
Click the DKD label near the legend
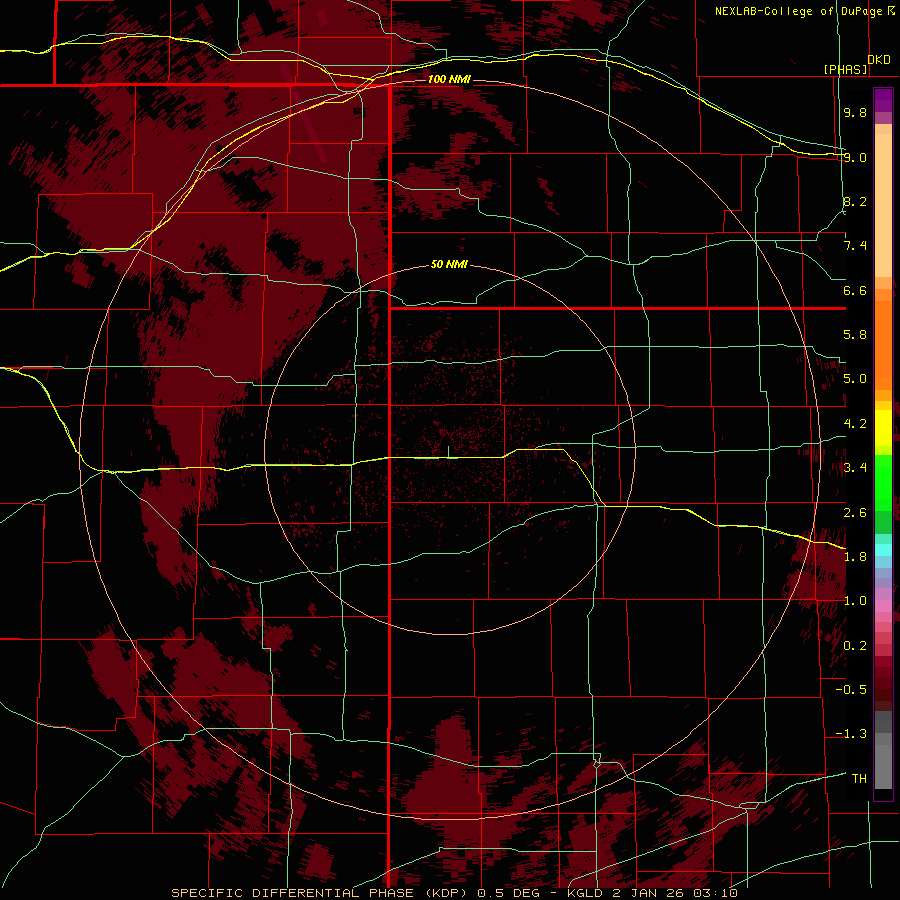[x=879, y=60]
